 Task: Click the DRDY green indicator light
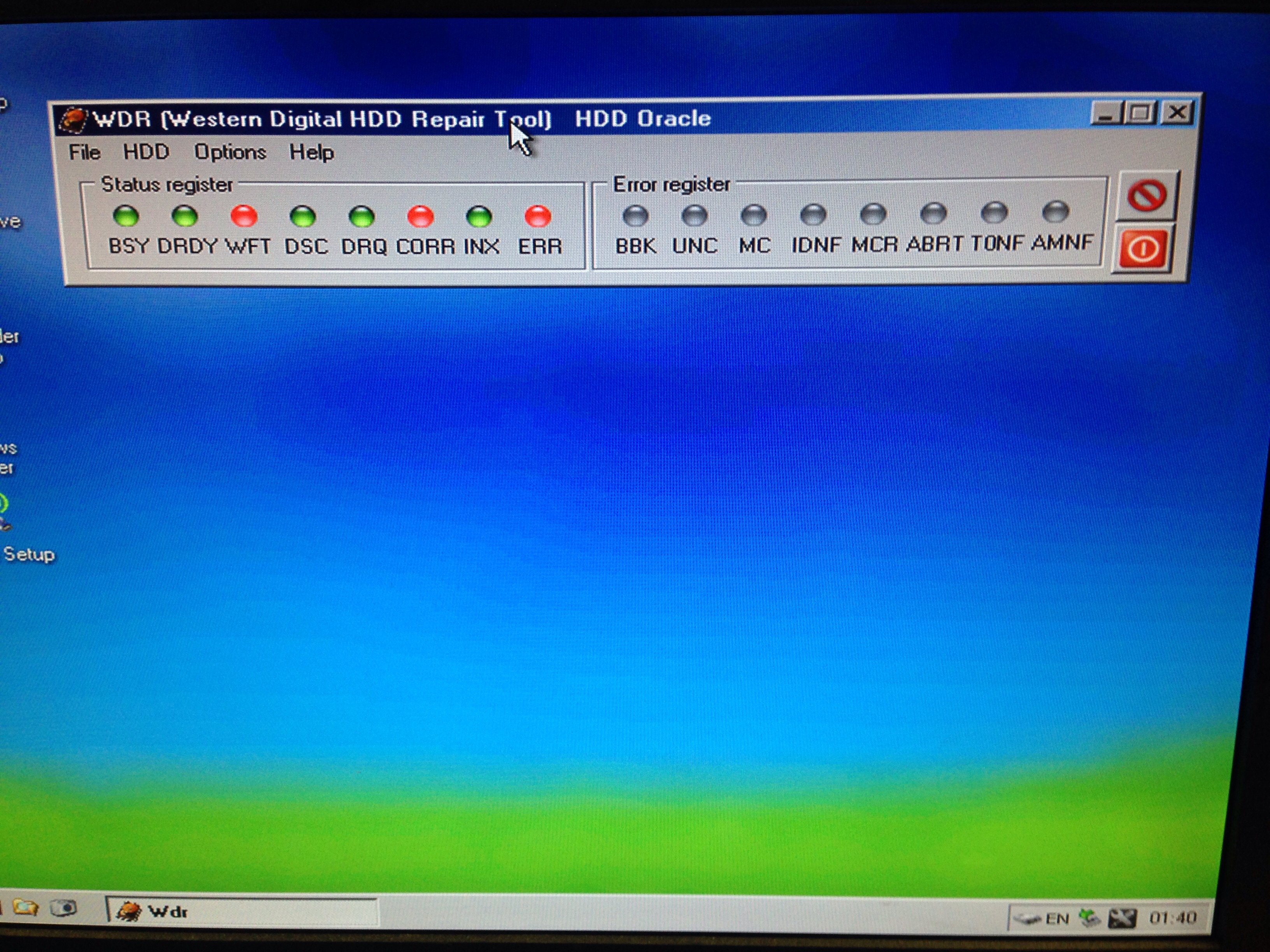point(185,216)
